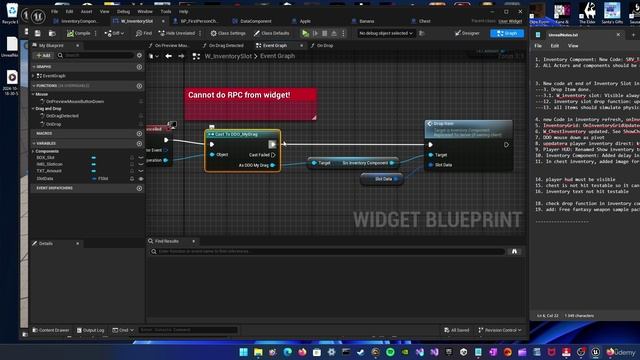Open the Tools menu

(x=166, y=12)
